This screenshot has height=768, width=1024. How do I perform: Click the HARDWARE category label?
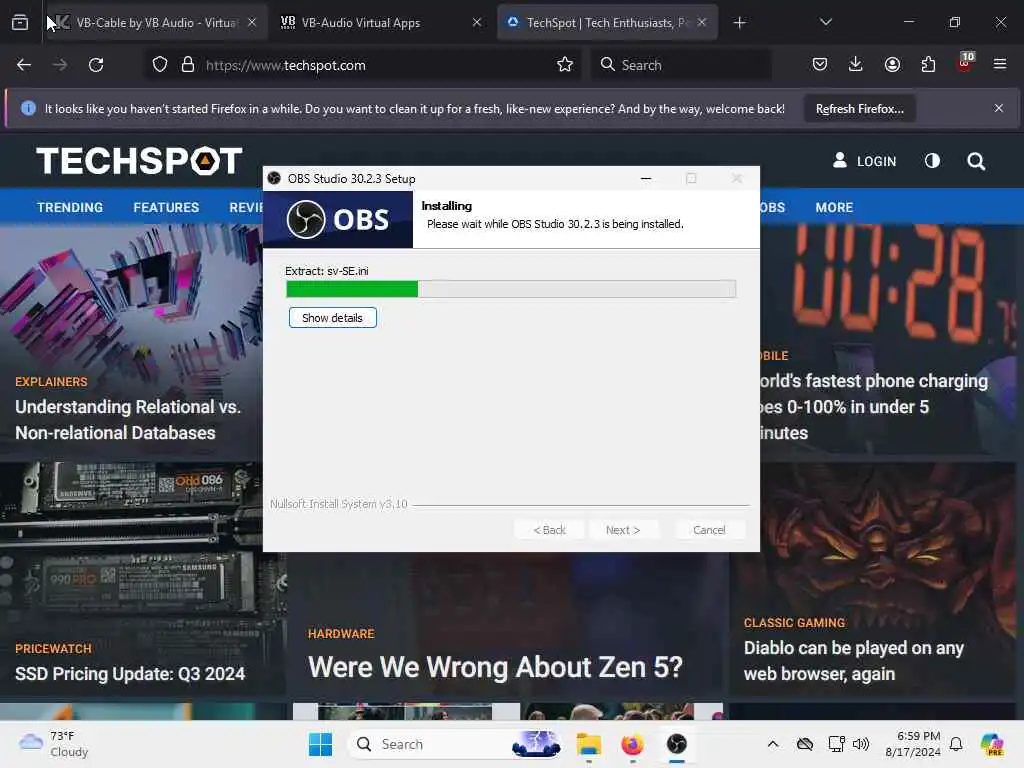[x=341, y=633]
